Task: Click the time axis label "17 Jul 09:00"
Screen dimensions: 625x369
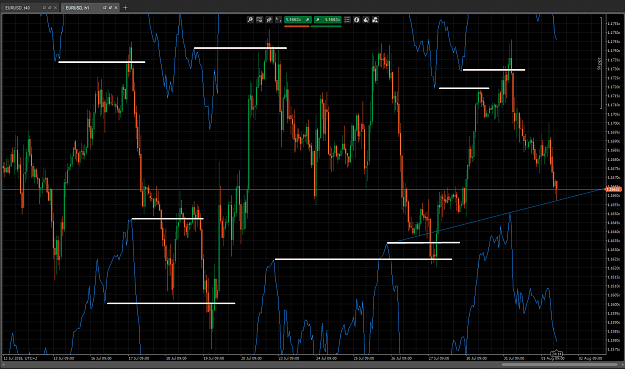Action: (x=139, y=358)
